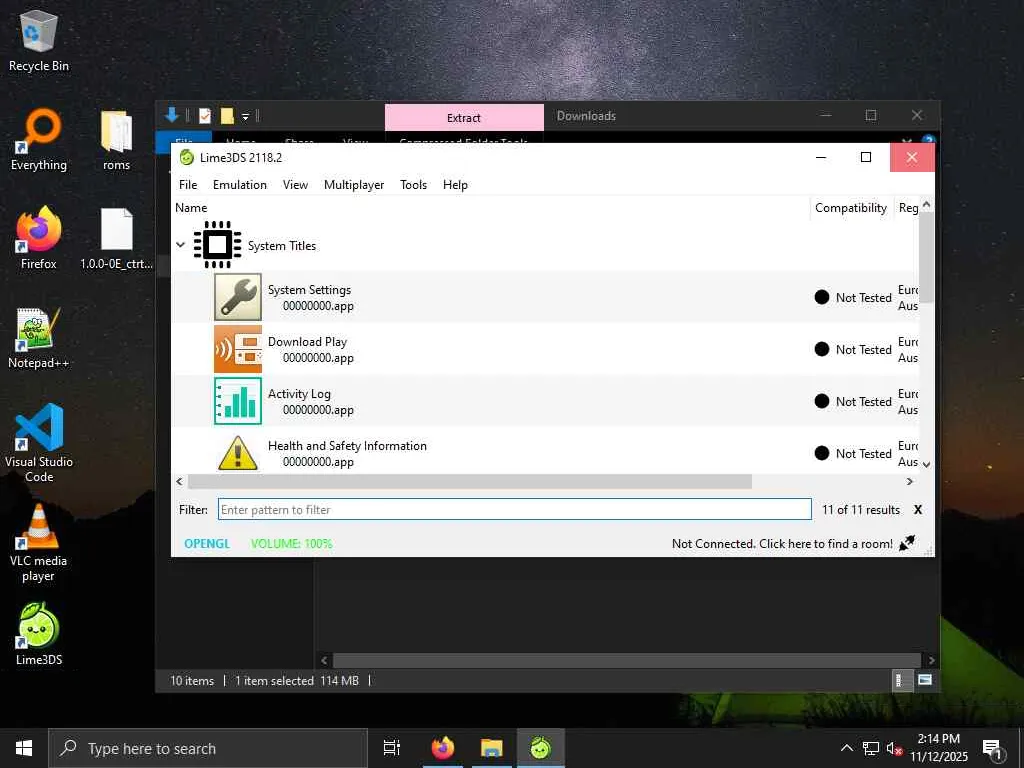Screen dimensions: 1024x768
Task: Open the notification center icon
Action: 993,749
